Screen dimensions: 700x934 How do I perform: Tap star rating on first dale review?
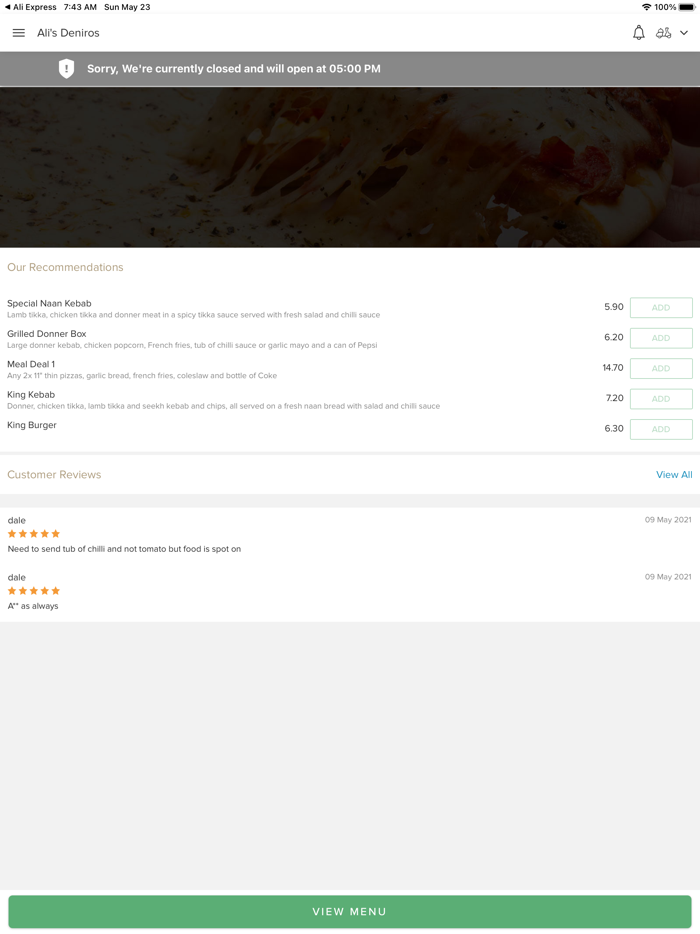34,534
